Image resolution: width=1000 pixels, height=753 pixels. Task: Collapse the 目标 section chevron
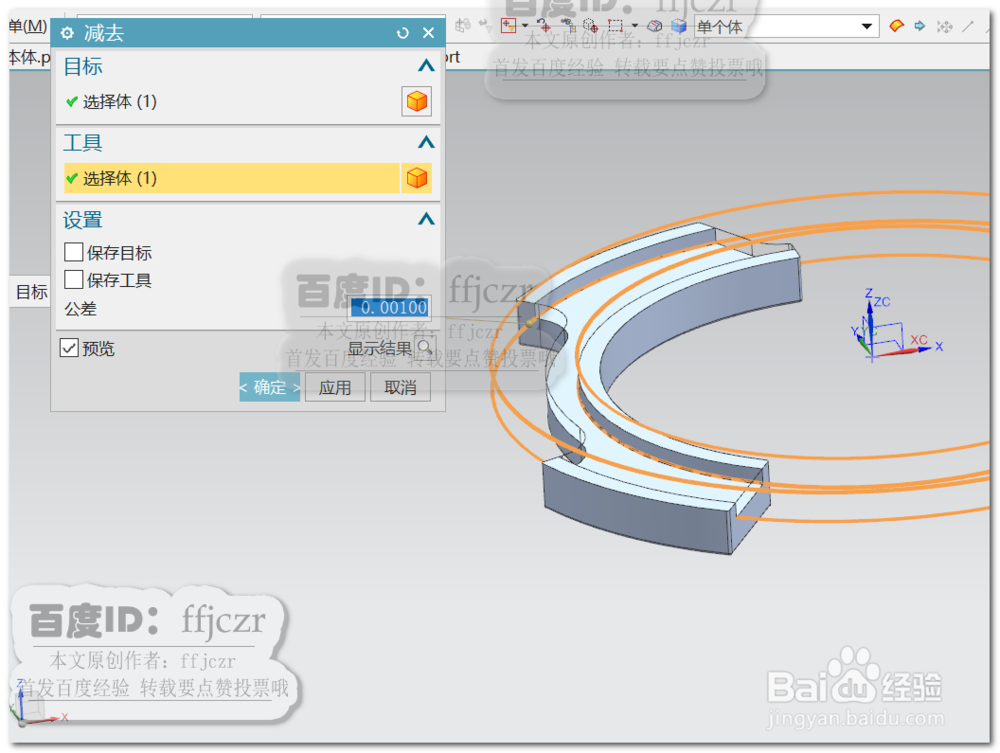pos(426,66)
